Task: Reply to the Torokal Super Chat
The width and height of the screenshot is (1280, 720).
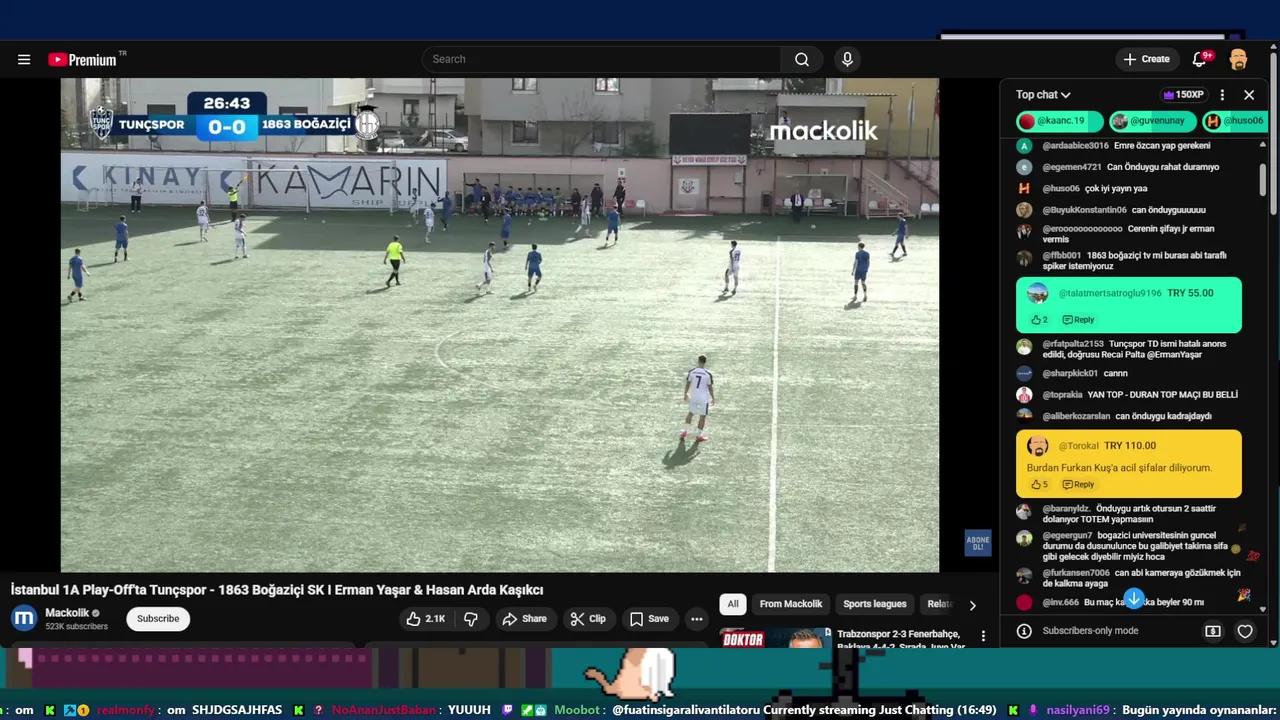Action: point(1078,485)
